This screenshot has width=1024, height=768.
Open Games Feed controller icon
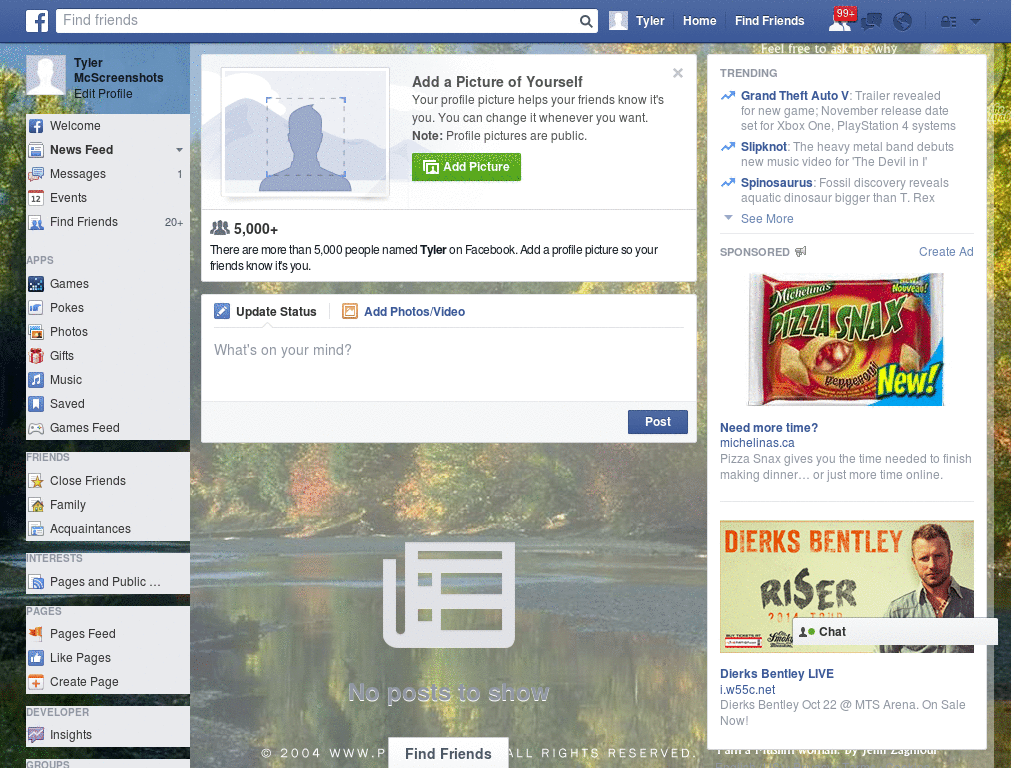pos(37,428)
